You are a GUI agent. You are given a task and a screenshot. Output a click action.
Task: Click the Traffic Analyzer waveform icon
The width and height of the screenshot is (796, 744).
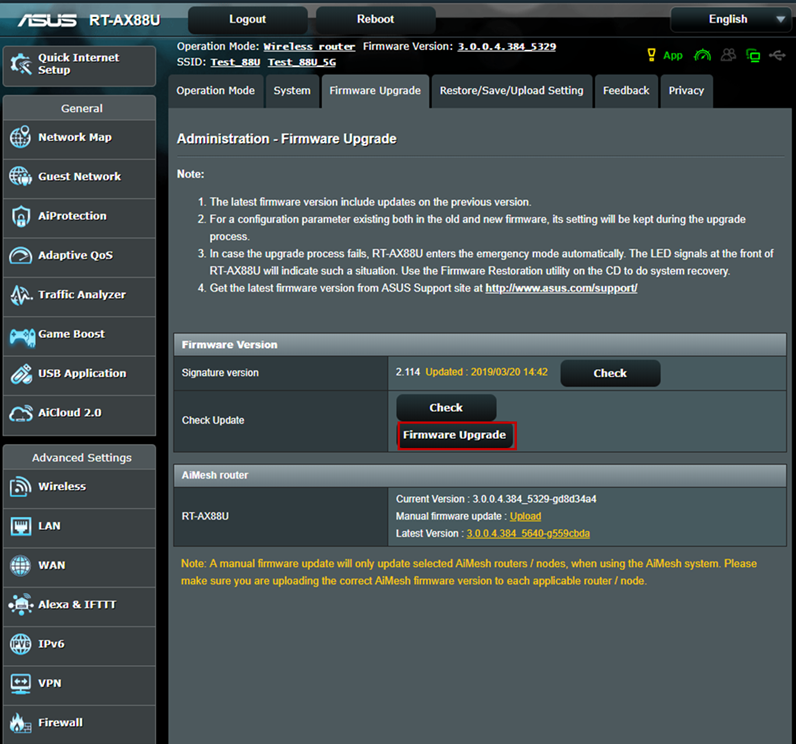(21, 295)
